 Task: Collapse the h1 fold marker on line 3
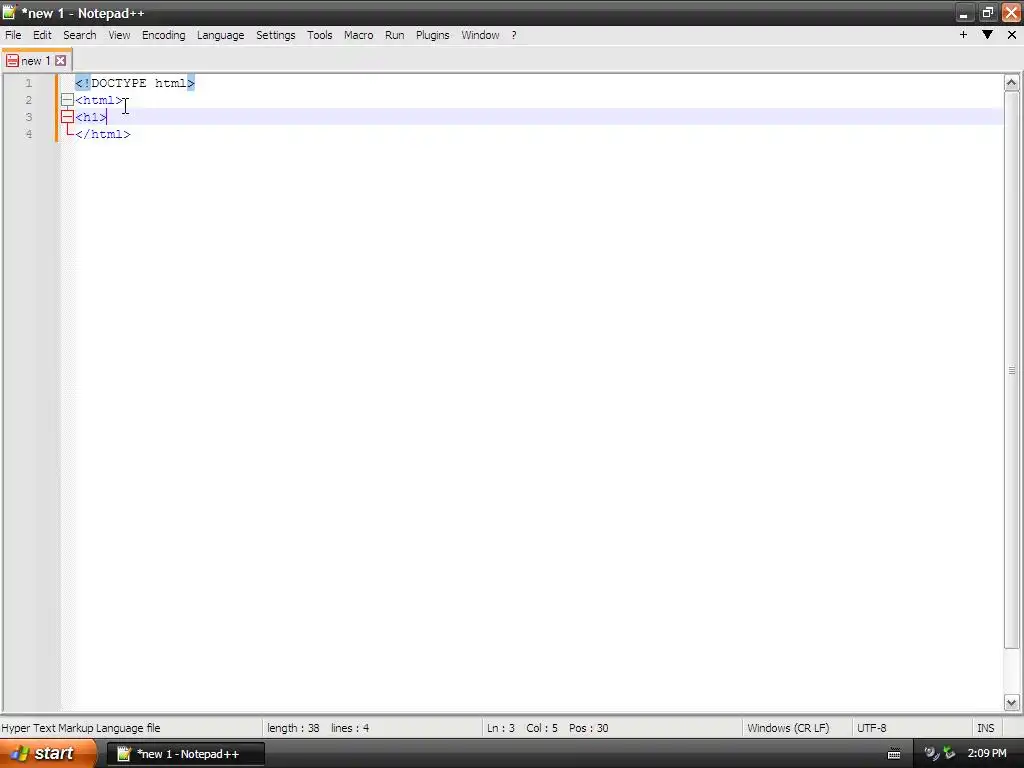click(x=67, y=117)
